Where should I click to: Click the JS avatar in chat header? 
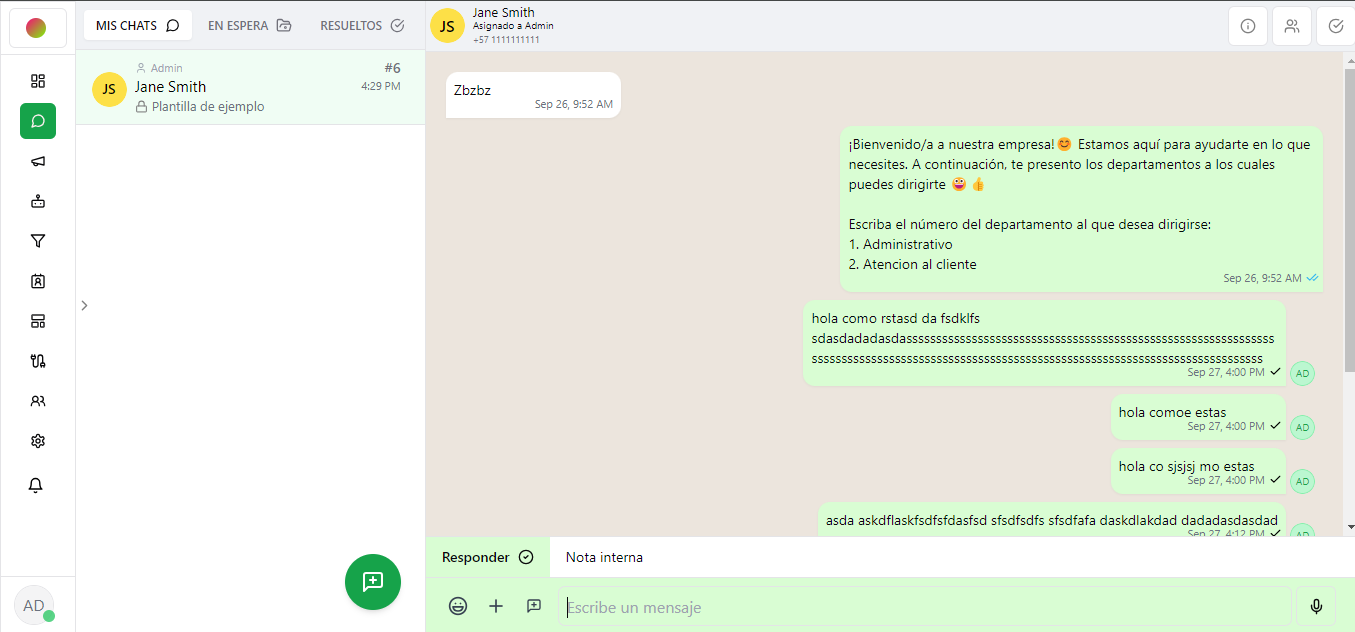[447, 26]
